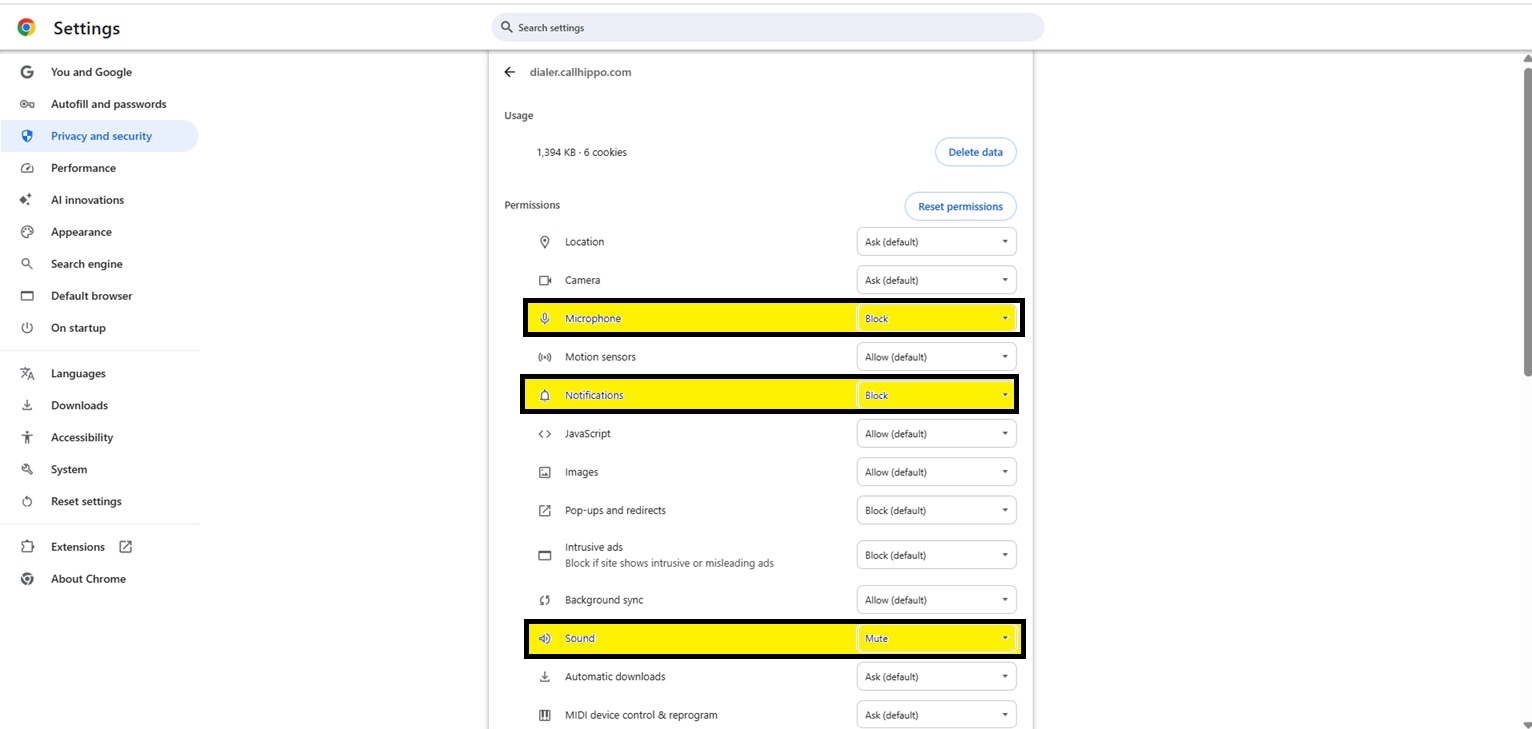The width and height of the screenshot is (1532, 729).
Task: Click the Motion sensors icon
Action: (x=545, y=357)
